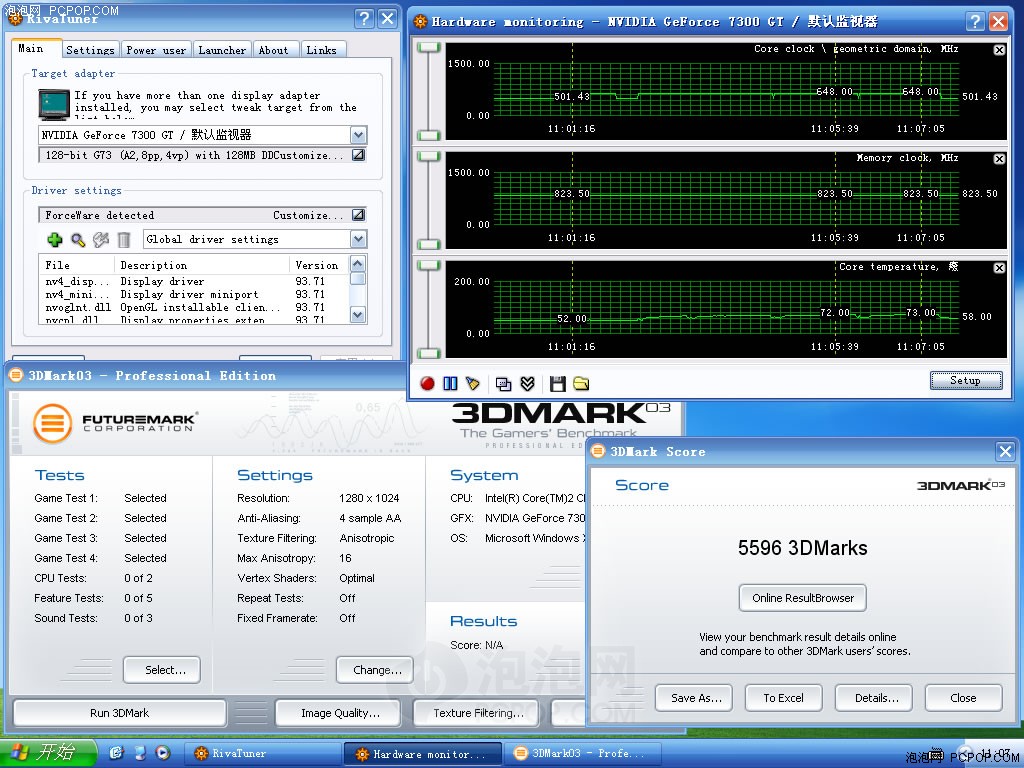Close the Memory clock graph panel
The height and width of the screenshot is (768, 1024).
pos(999,159)
